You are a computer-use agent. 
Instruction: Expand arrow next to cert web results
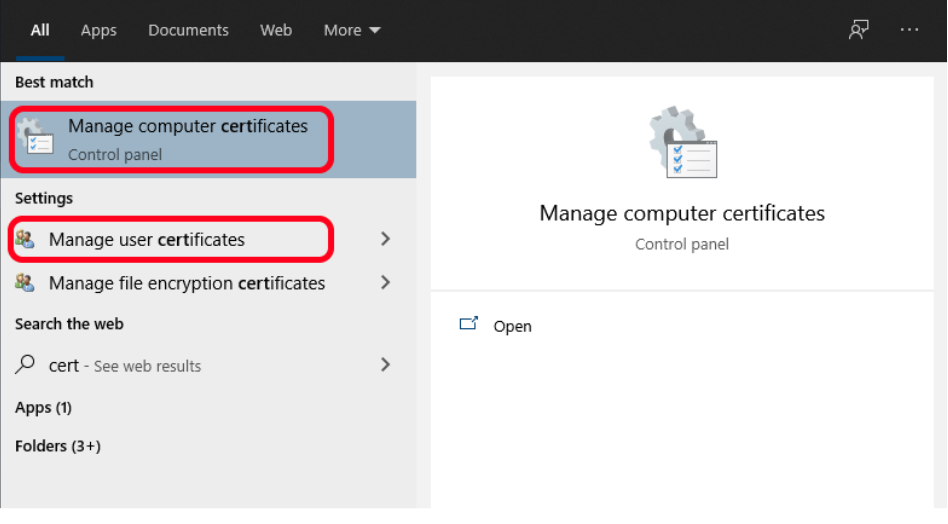point(386,365)
